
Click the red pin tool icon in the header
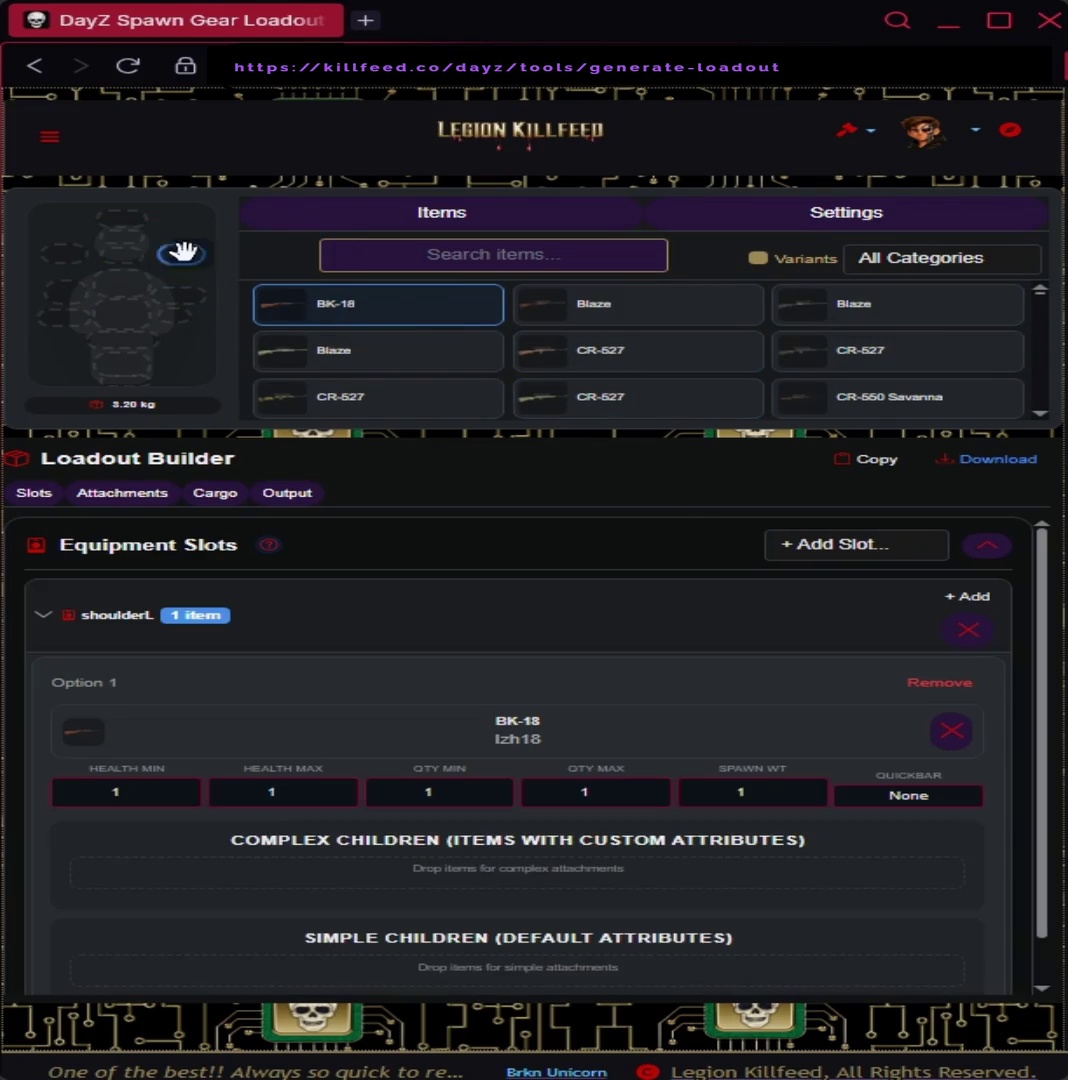pos(846,129)
